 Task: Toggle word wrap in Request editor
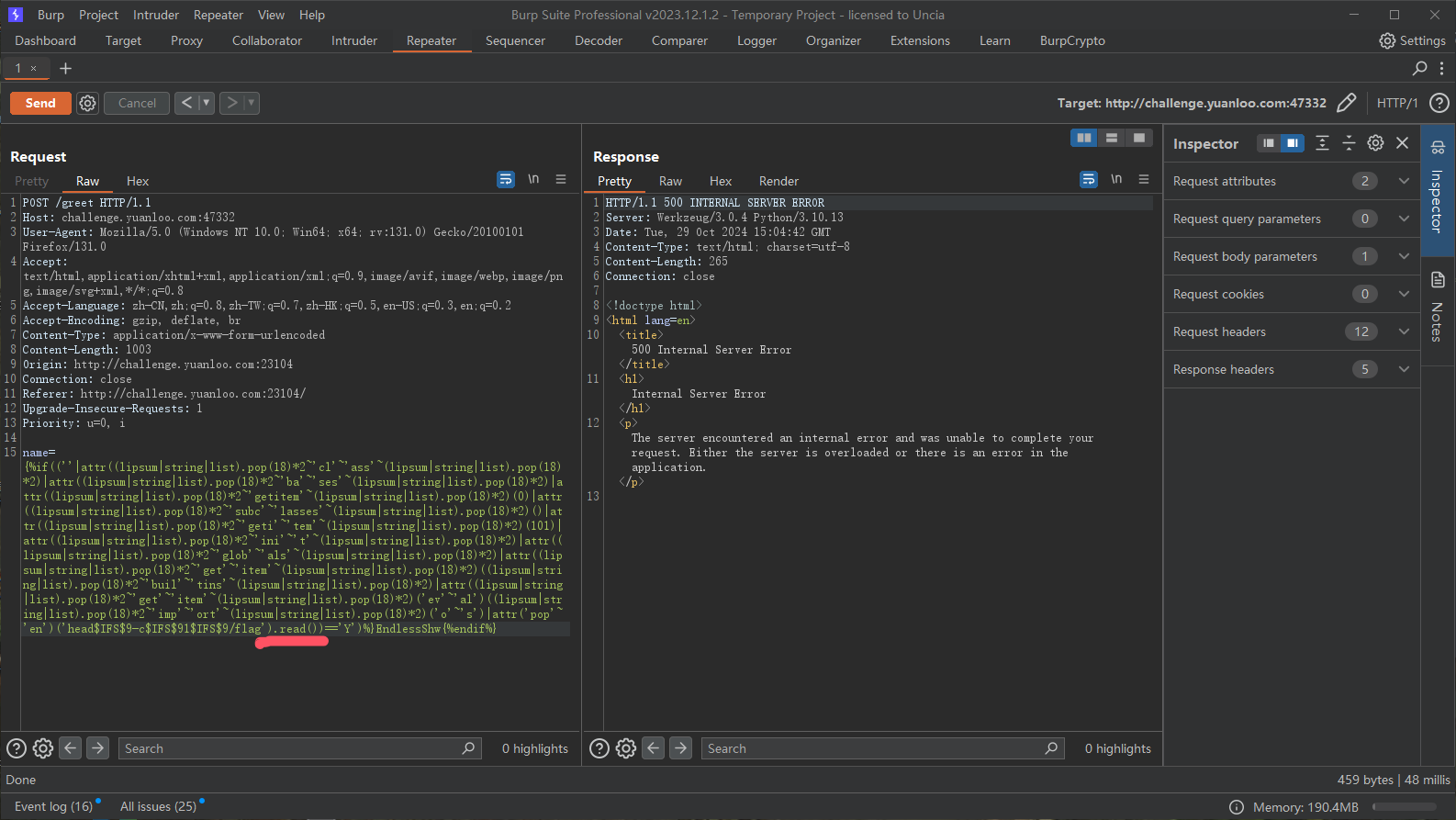[x=506, y=179]
